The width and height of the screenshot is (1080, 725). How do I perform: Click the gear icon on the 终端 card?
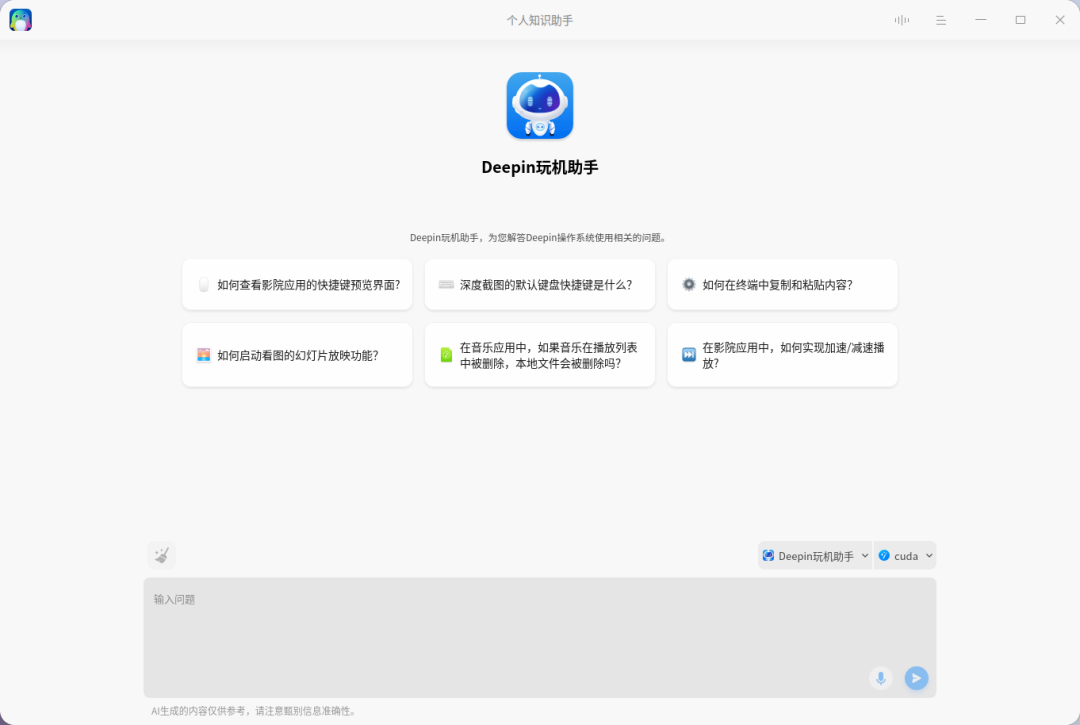pyautogui.click(x=689, y=284)
